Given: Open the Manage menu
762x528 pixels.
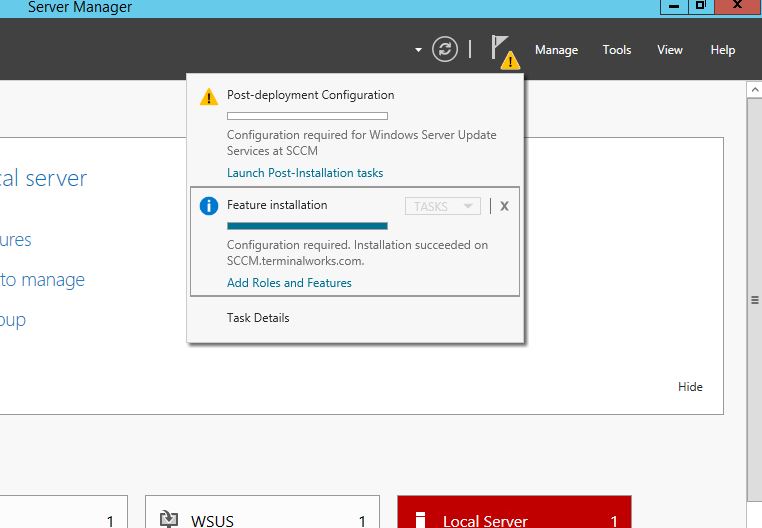Looking at the screenshot, I should tap(556, 50).
